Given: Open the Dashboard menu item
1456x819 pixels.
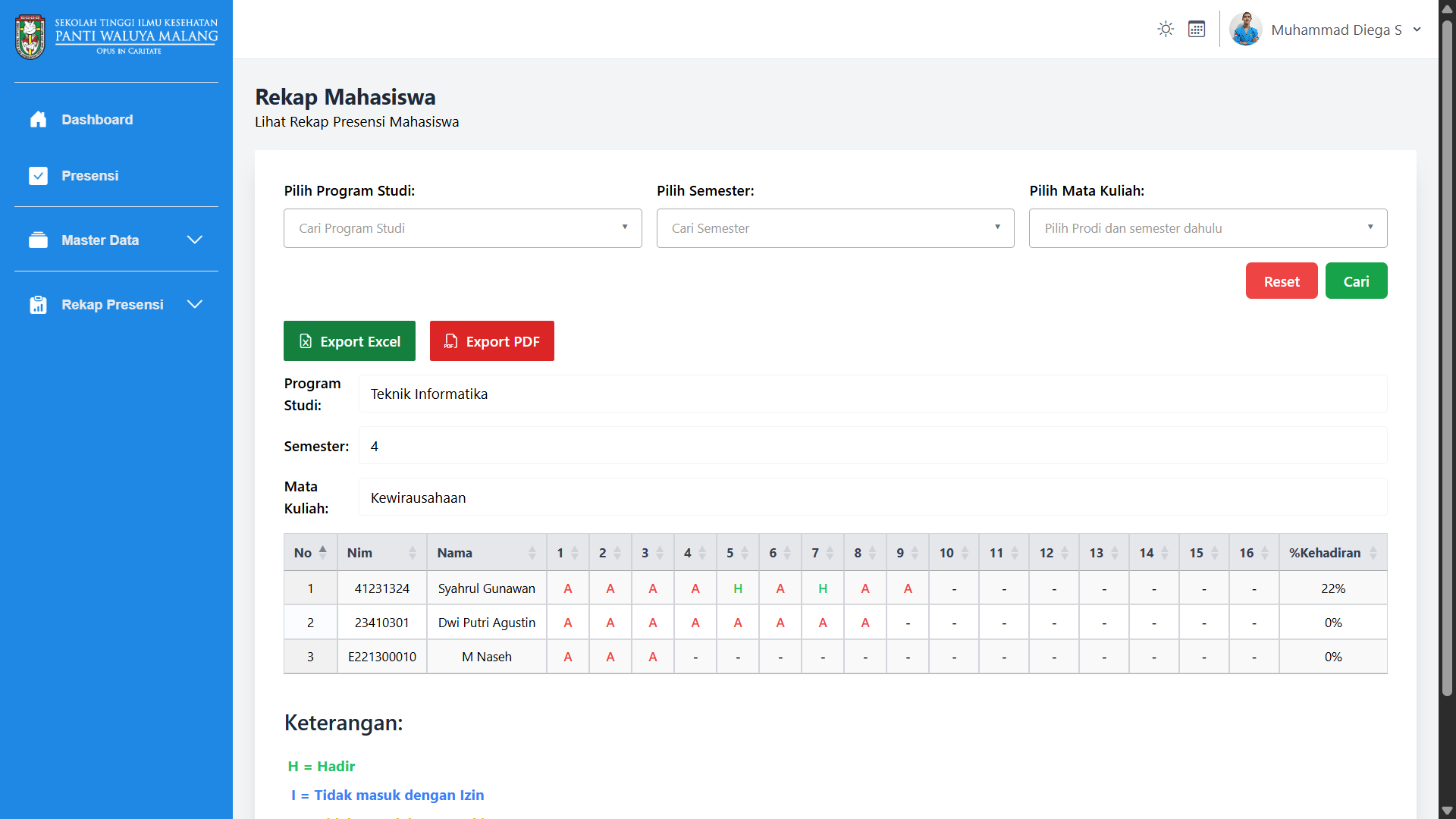Looking at the screenshot, I should tap(97, 120).
